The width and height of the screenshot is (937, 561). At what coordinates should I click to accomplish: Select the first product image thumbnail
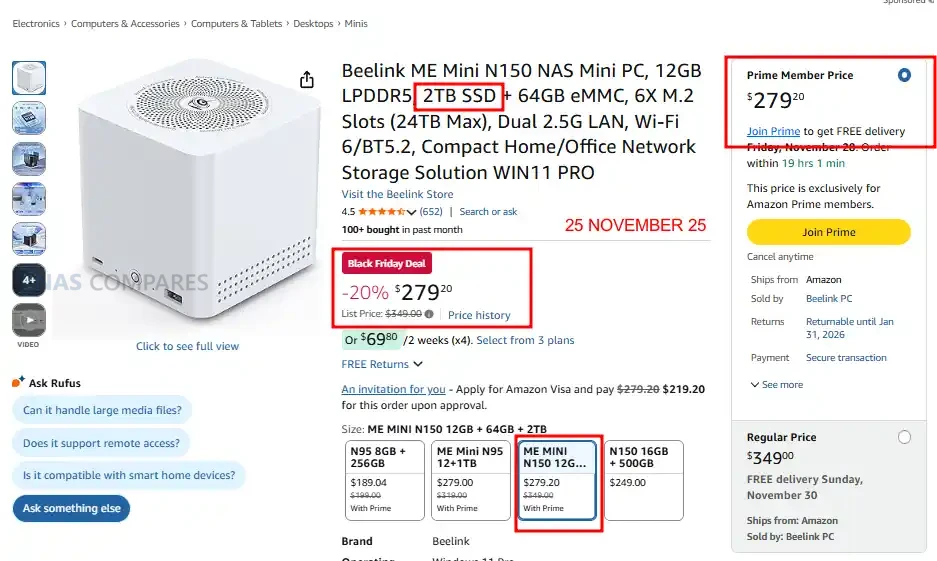[28, 78]
